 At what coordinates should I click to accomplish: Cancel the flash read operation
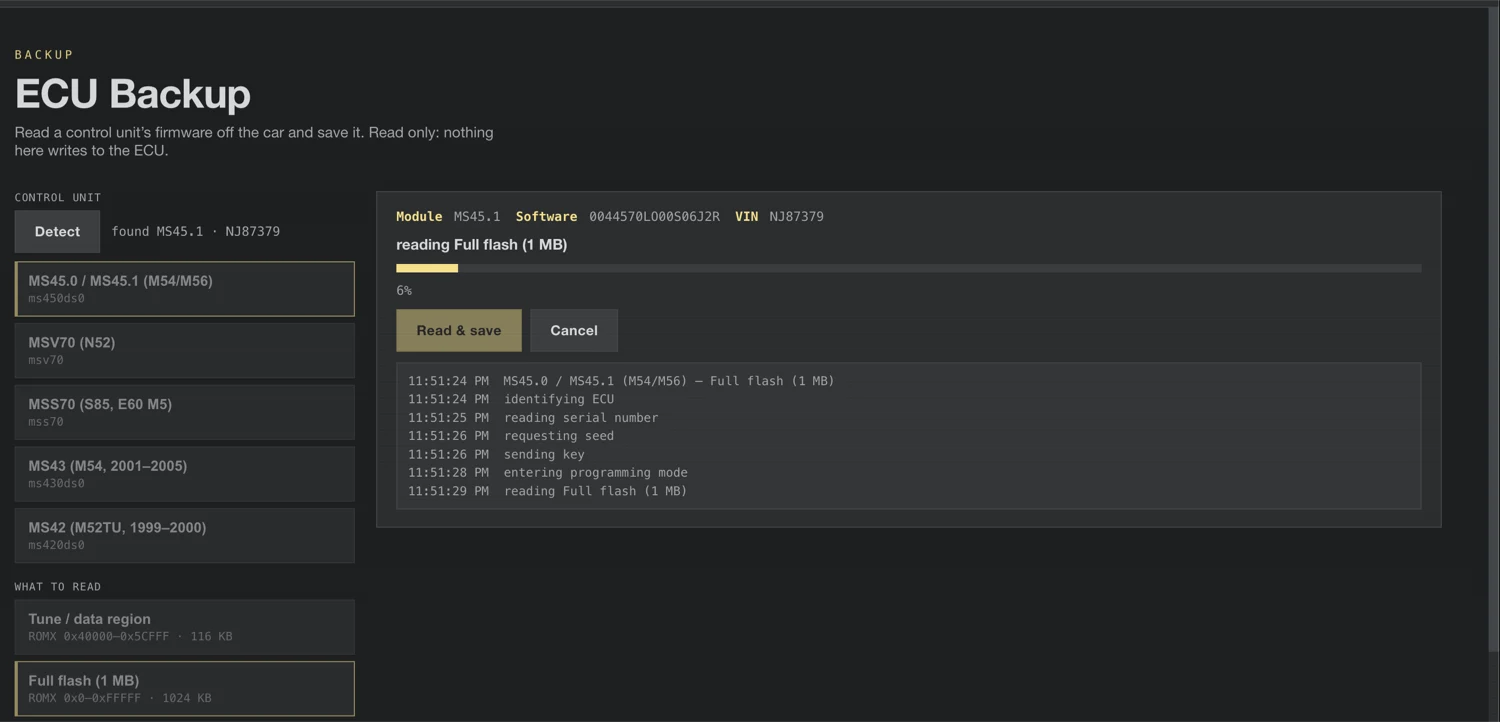pyautogui.click(x=574, y=330)
